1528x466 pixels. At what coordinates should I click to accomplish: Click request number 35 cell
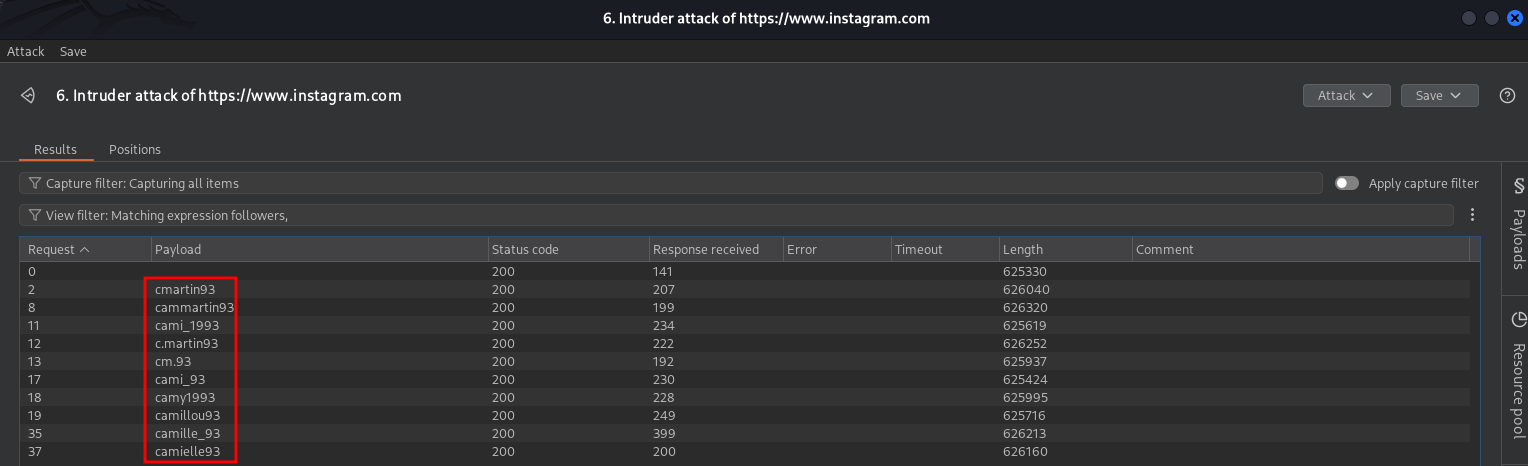(x=35, y=433)
